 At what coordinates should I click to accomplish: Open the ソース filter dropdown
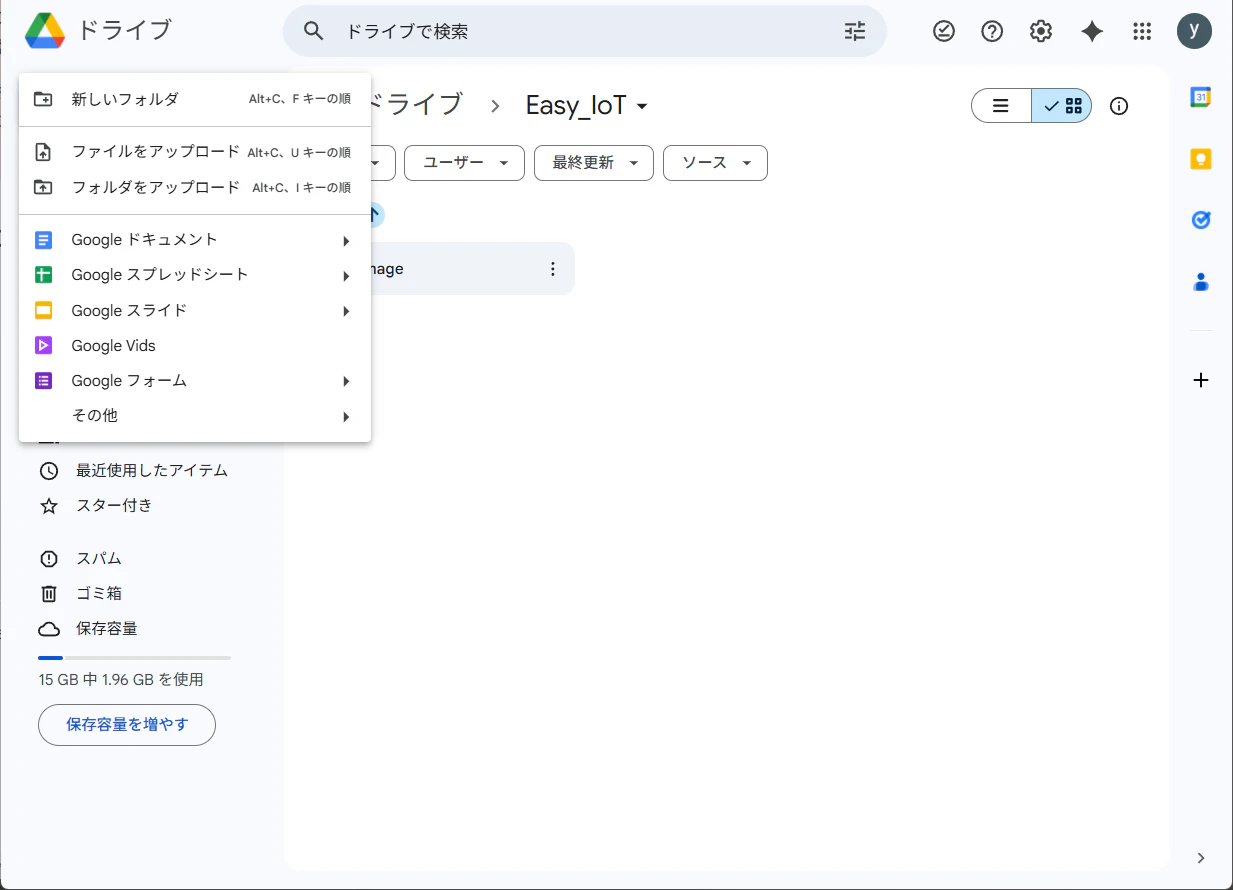(x=715, y=163)
